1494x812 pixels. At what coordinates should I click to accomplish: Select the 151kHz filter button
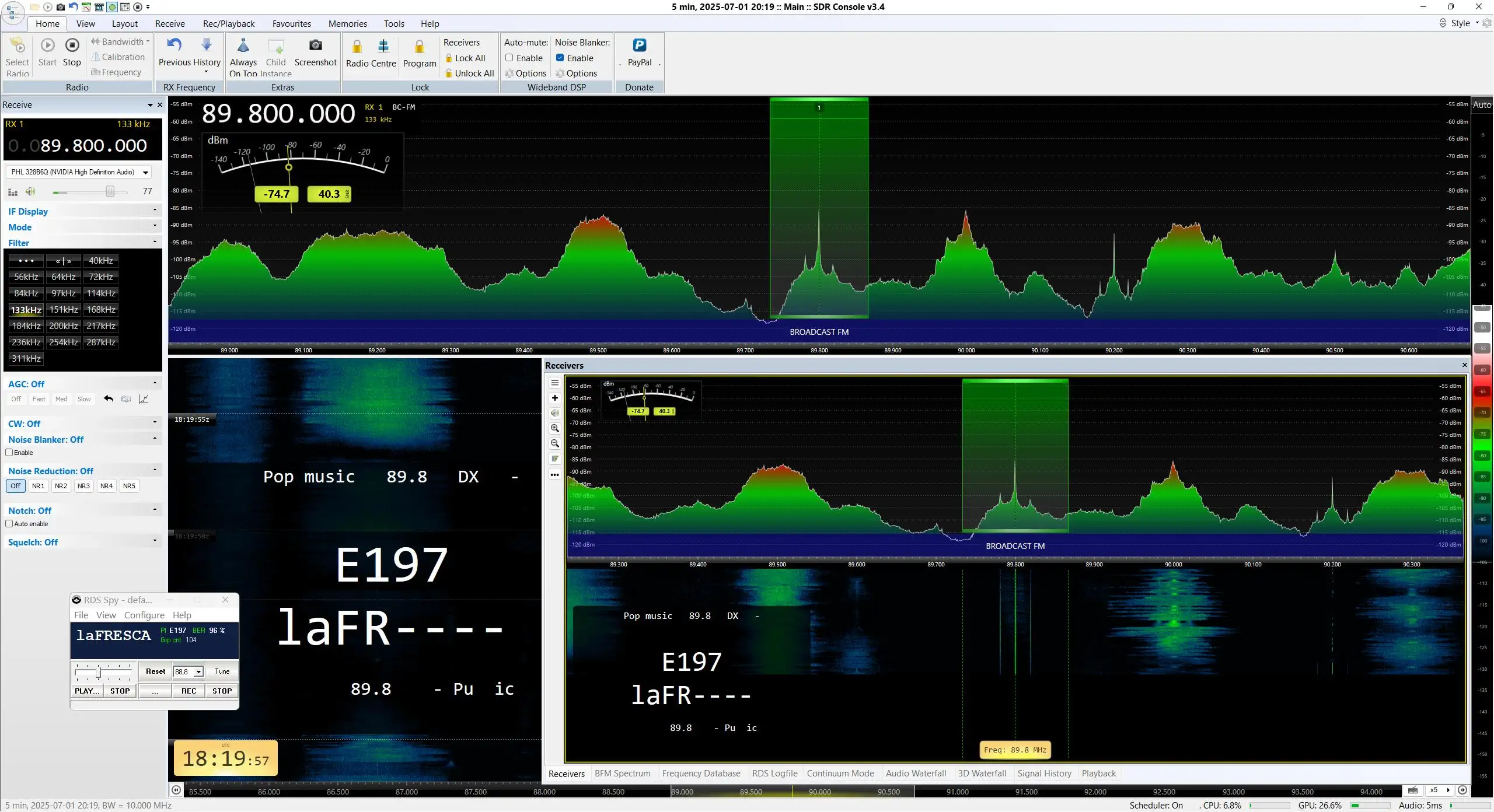coord(64,310)
